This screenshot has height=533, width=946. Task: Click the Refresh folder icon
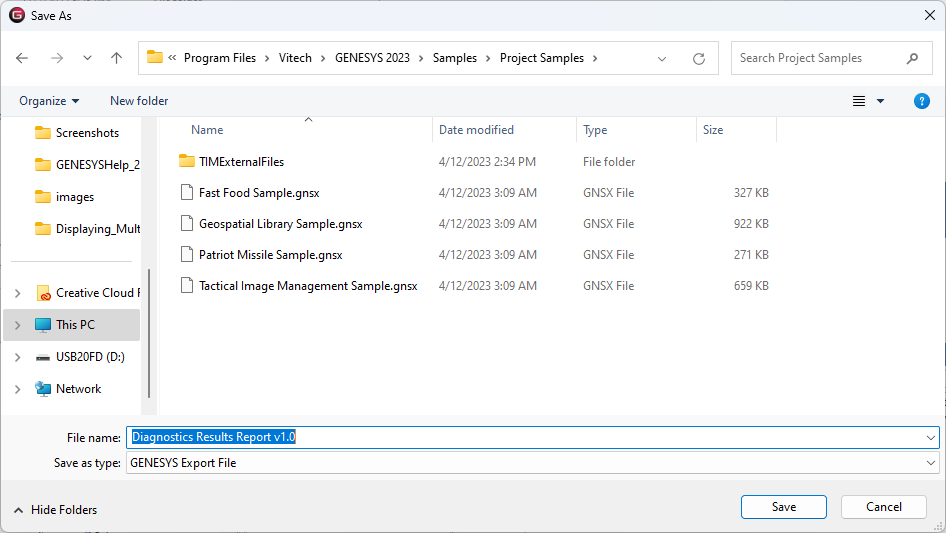(699, 58)
